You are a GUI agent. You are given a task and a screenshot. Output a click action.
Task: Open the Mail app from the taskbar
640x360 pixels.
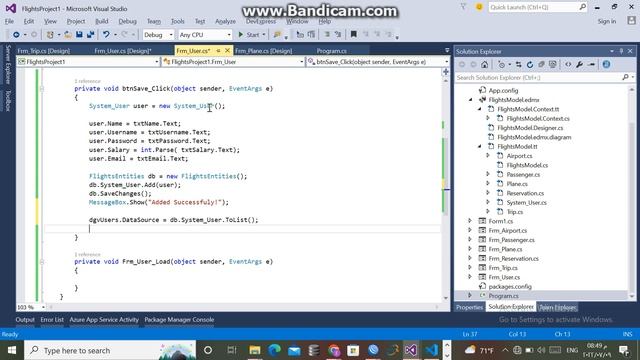point(294,350)
